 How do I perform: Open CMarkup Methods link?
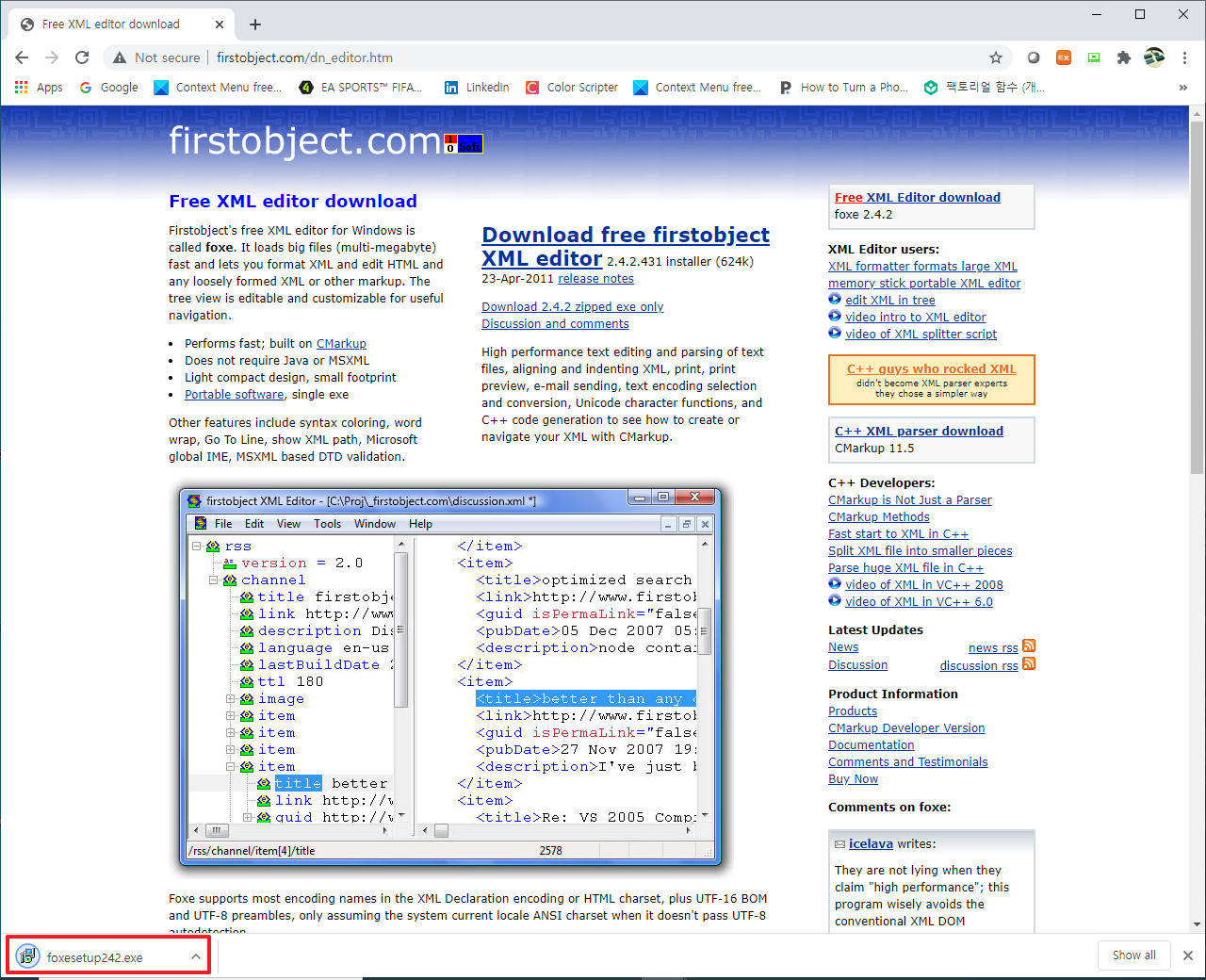click(879, 517)
